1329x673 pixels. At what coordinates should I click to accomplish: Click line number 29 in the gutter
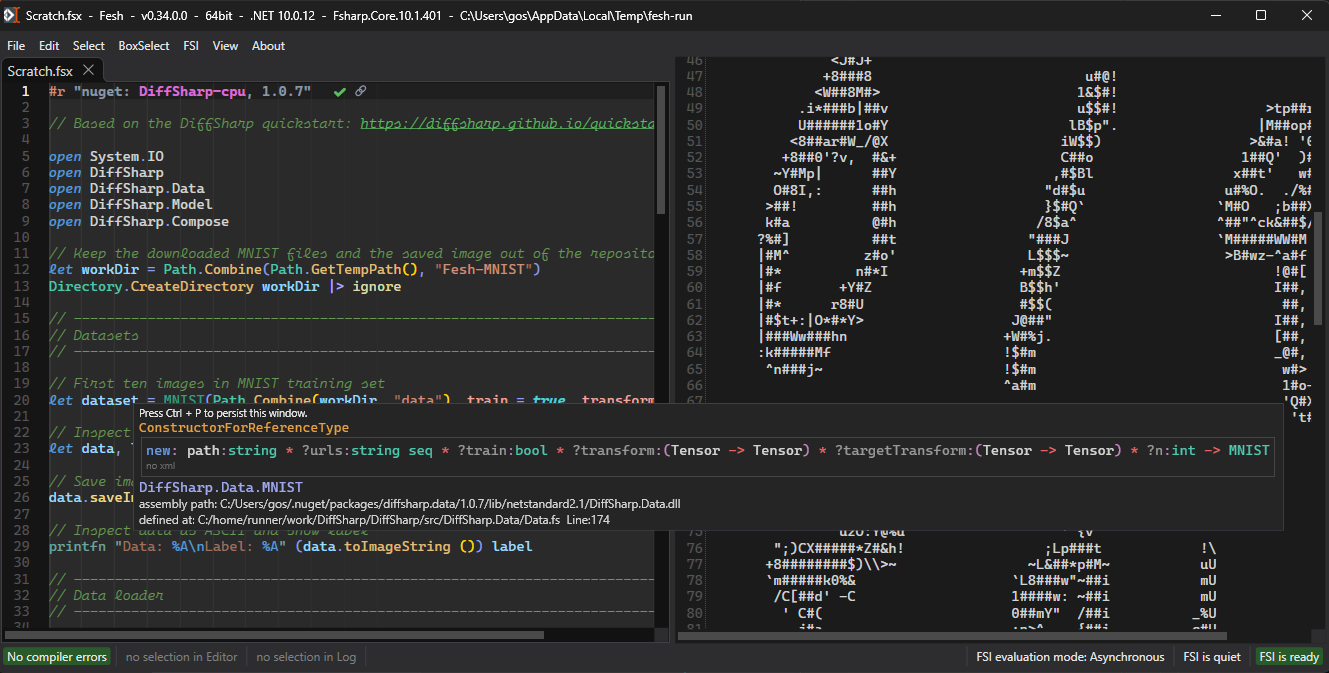point(22,546)
